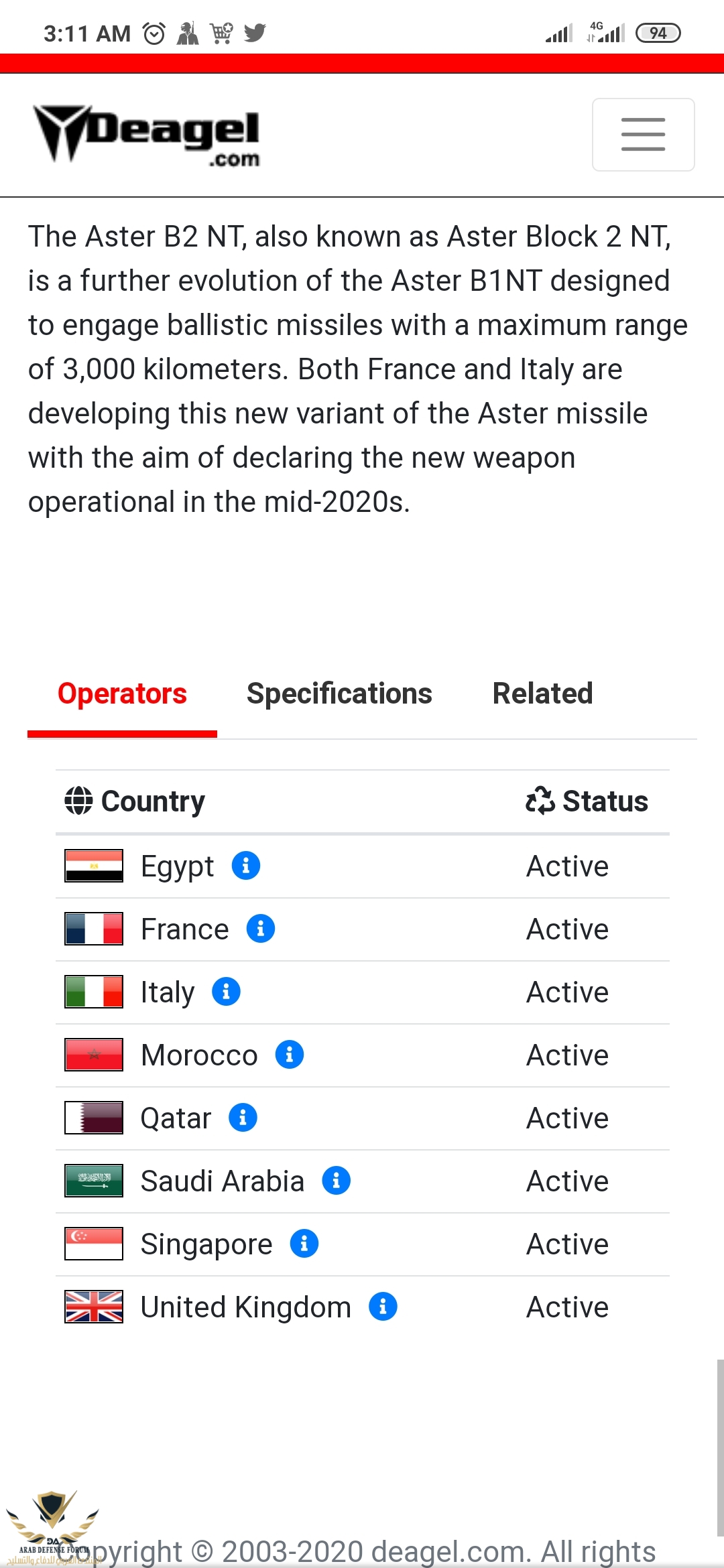The image size is (724, 1568).
Task: Tap the Arab Defense Forum watermark logo
Action: click(x=52, y=1529)
